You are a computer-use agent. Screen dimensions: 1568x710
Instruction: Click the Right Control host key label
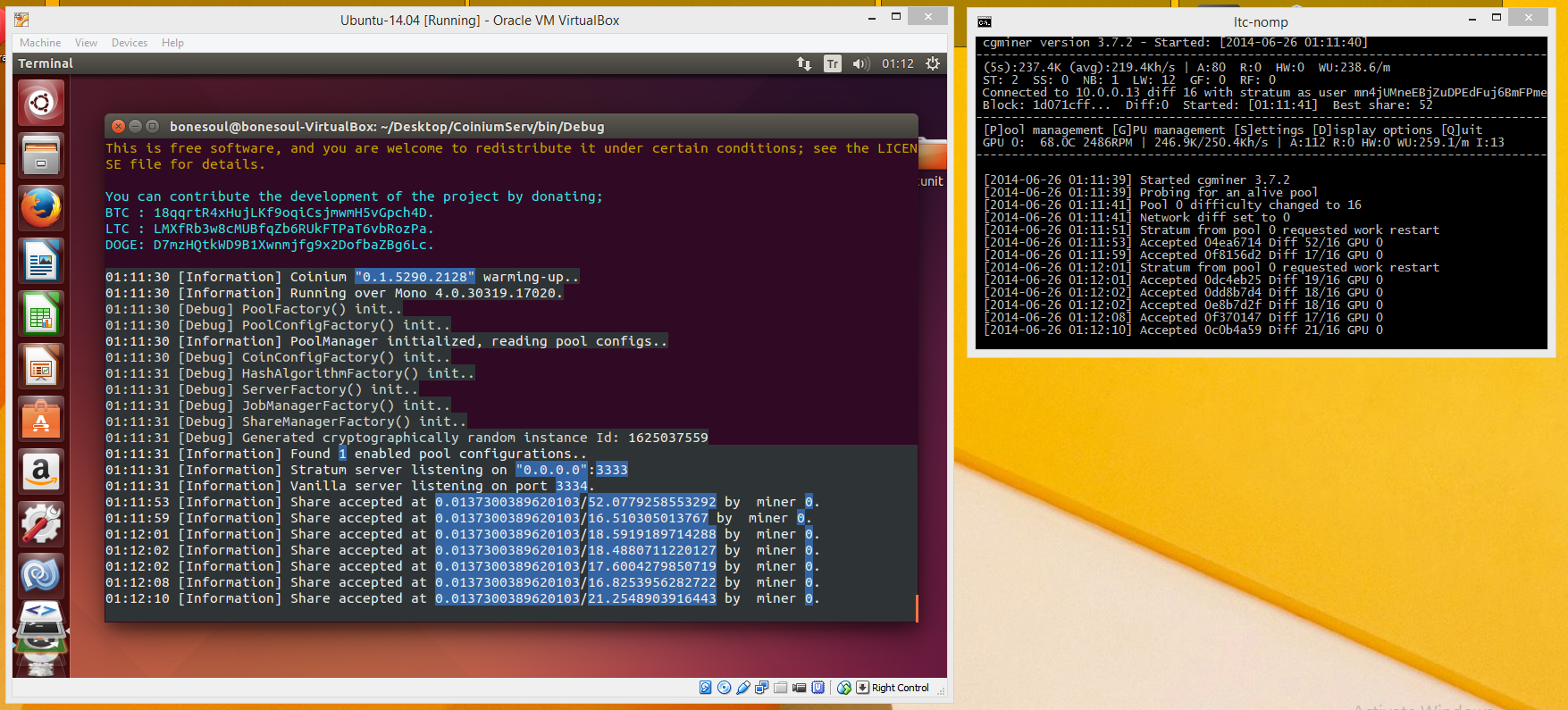point(901,688)
